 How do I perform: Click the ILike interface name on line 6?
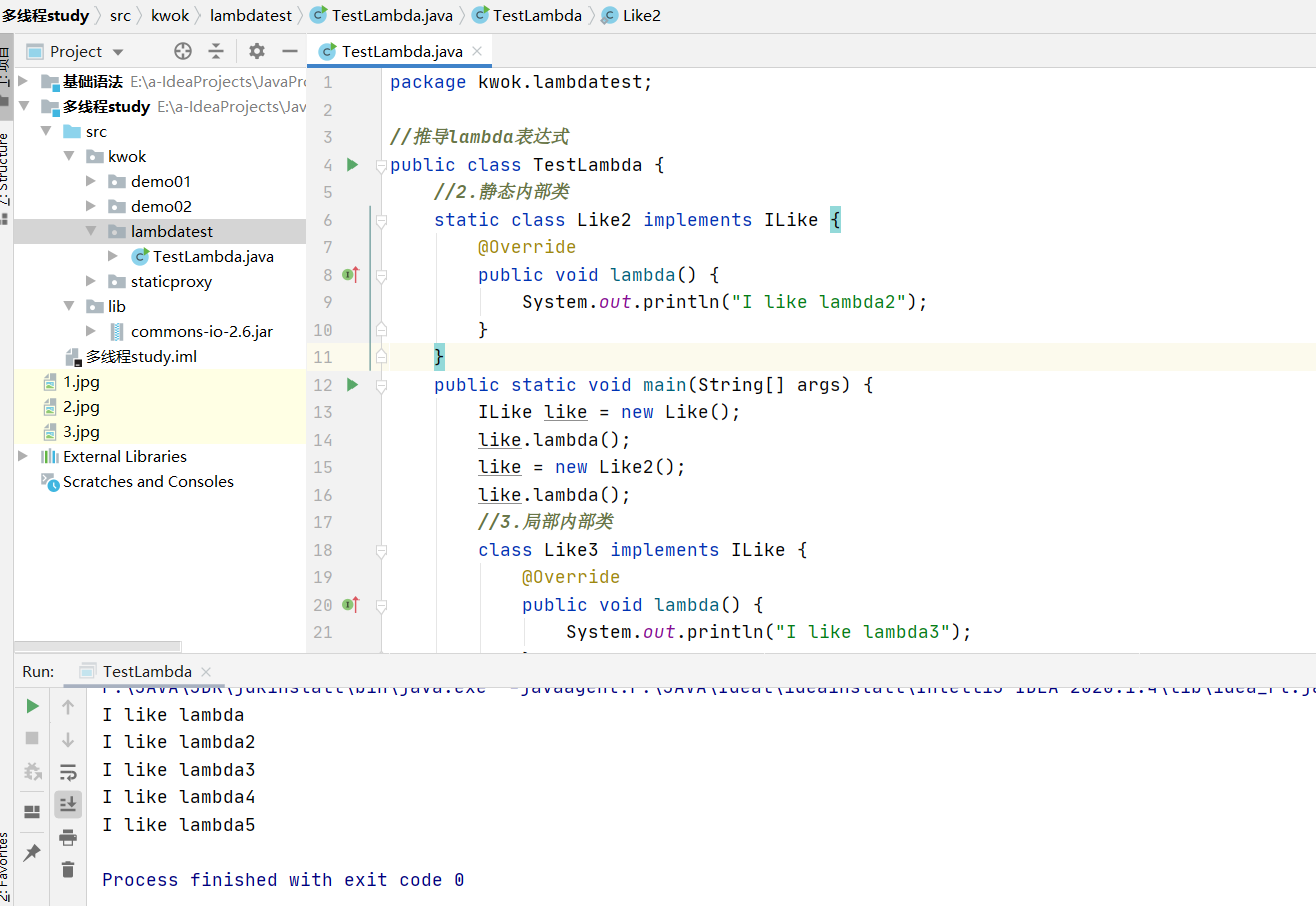pos(791,220)
